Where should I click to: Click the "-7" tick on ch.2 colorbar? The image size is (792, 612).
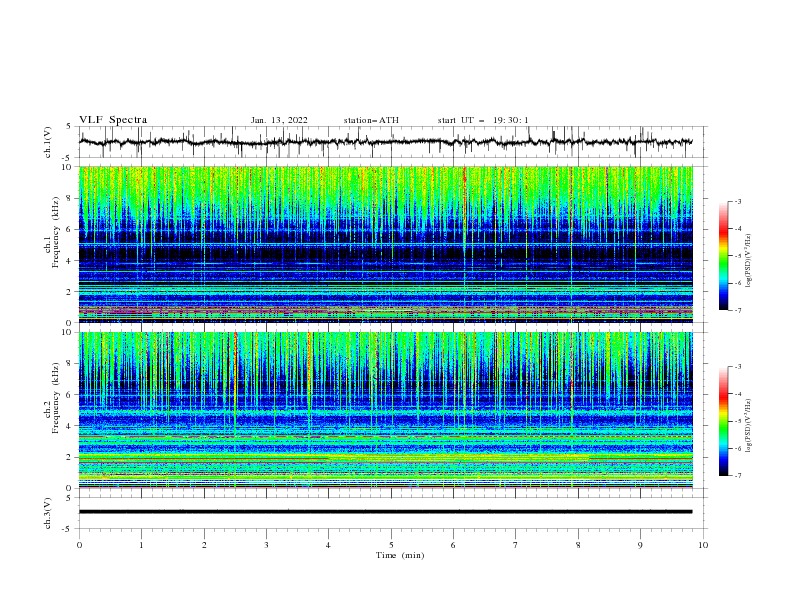(x=737, y=476)
